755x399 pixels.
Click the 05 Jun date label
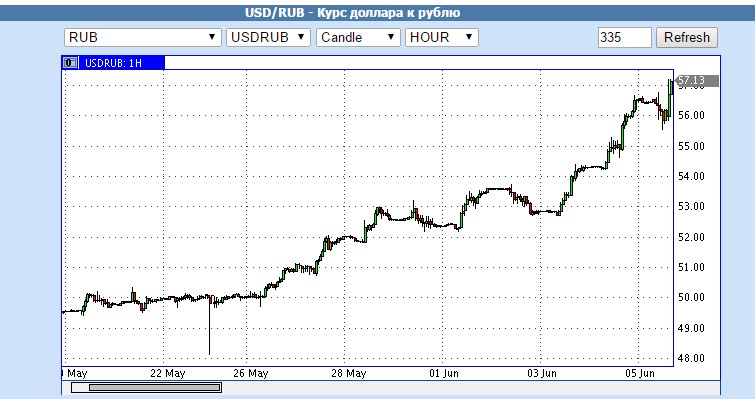point(639,373)
